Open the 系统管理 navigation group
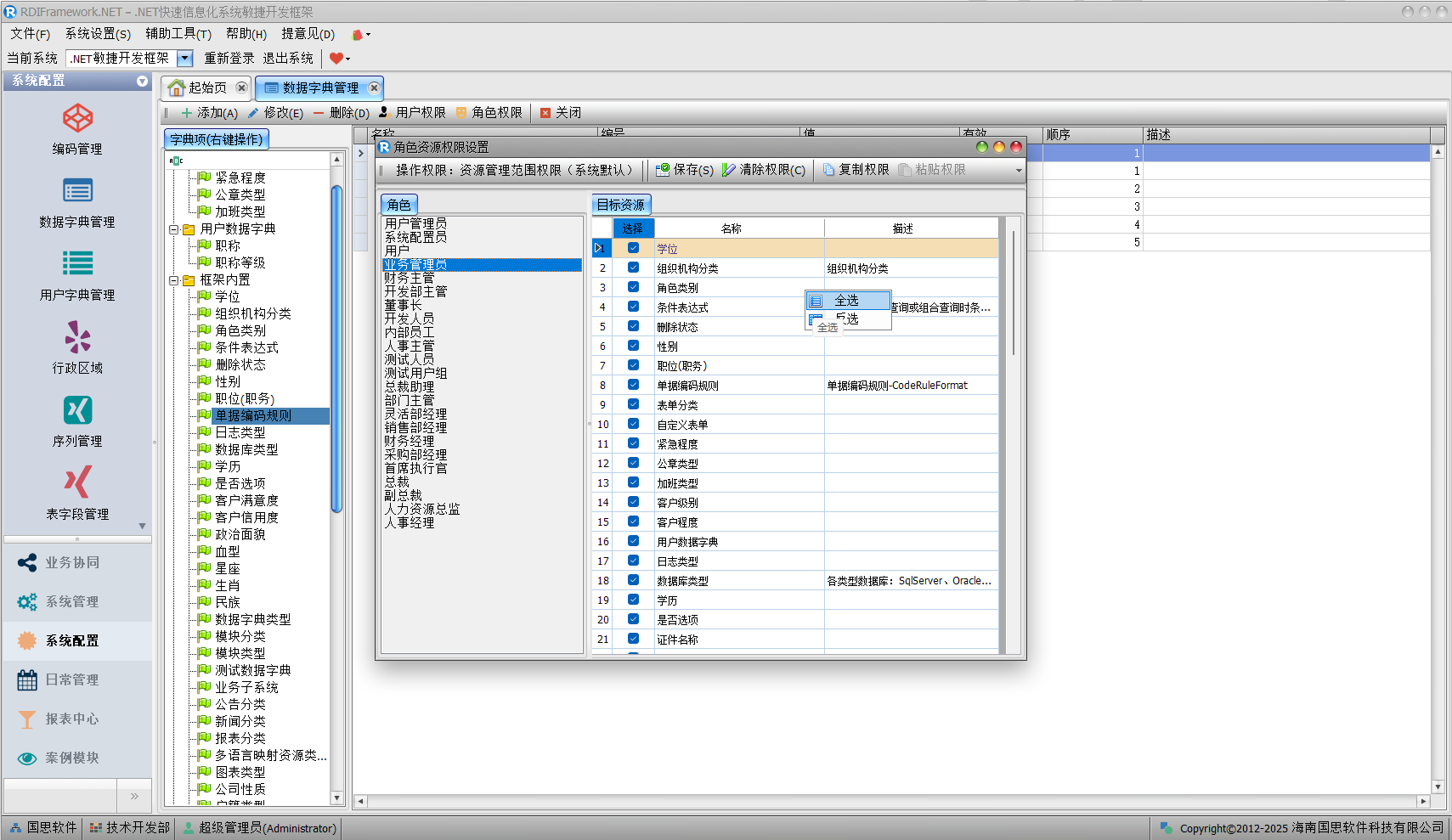The width and height of the screenshot is (1452, 840). [72, 601]
